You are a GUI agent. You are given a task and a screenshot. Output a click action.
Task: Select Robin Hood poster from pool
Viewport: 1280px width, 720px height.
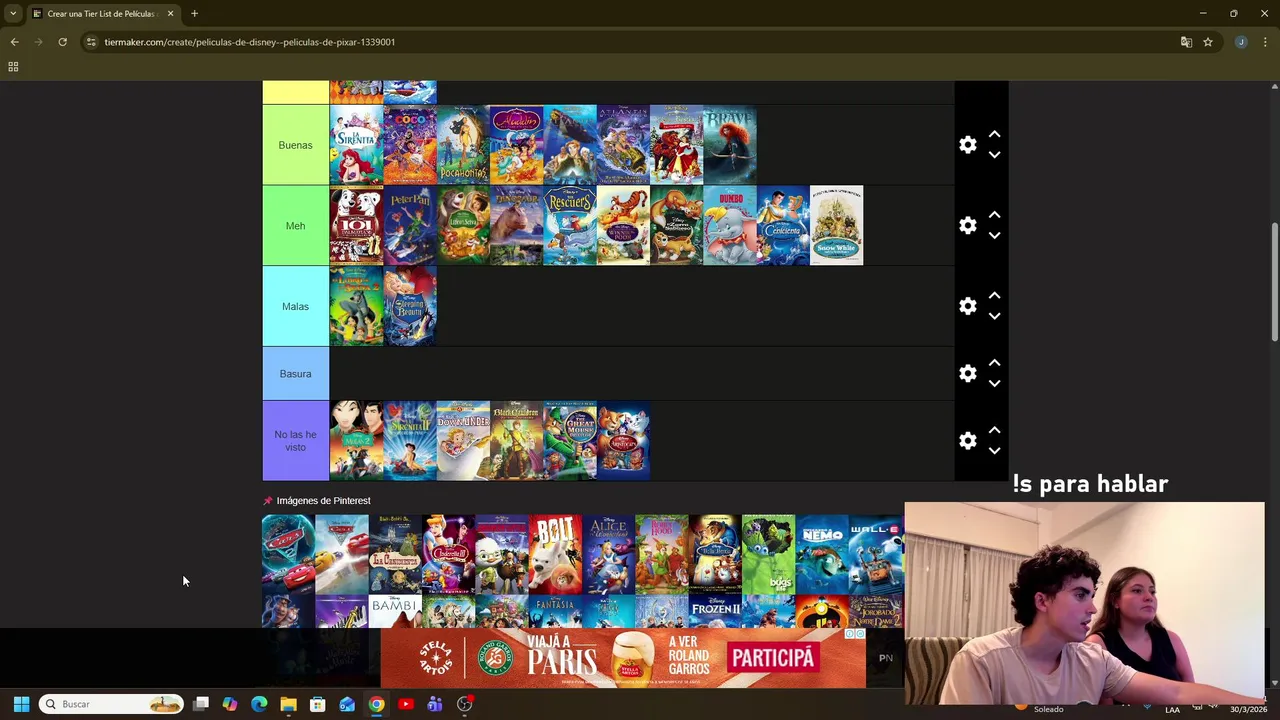[662, 554]
